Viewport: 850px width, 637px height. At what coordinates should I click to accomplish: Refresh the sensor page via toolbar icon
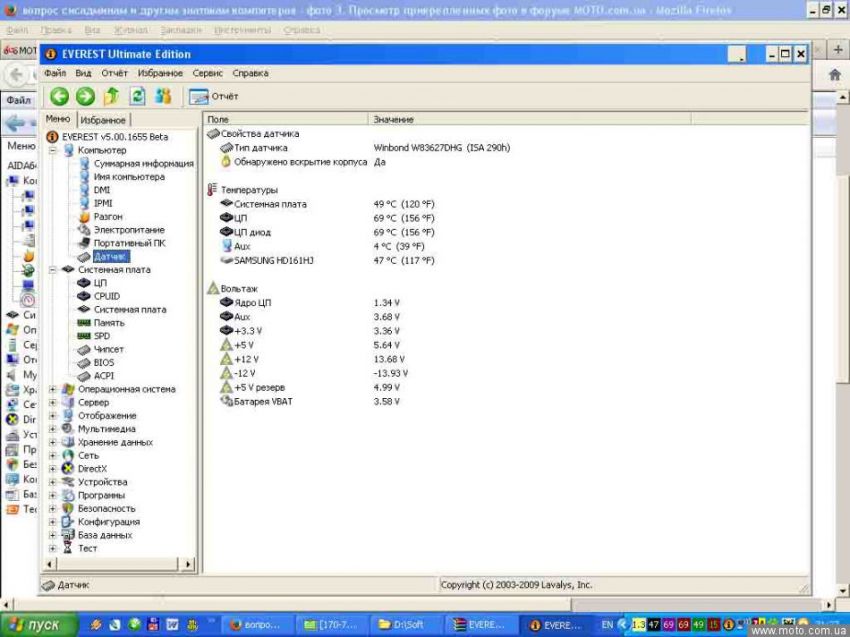point(137,96)
